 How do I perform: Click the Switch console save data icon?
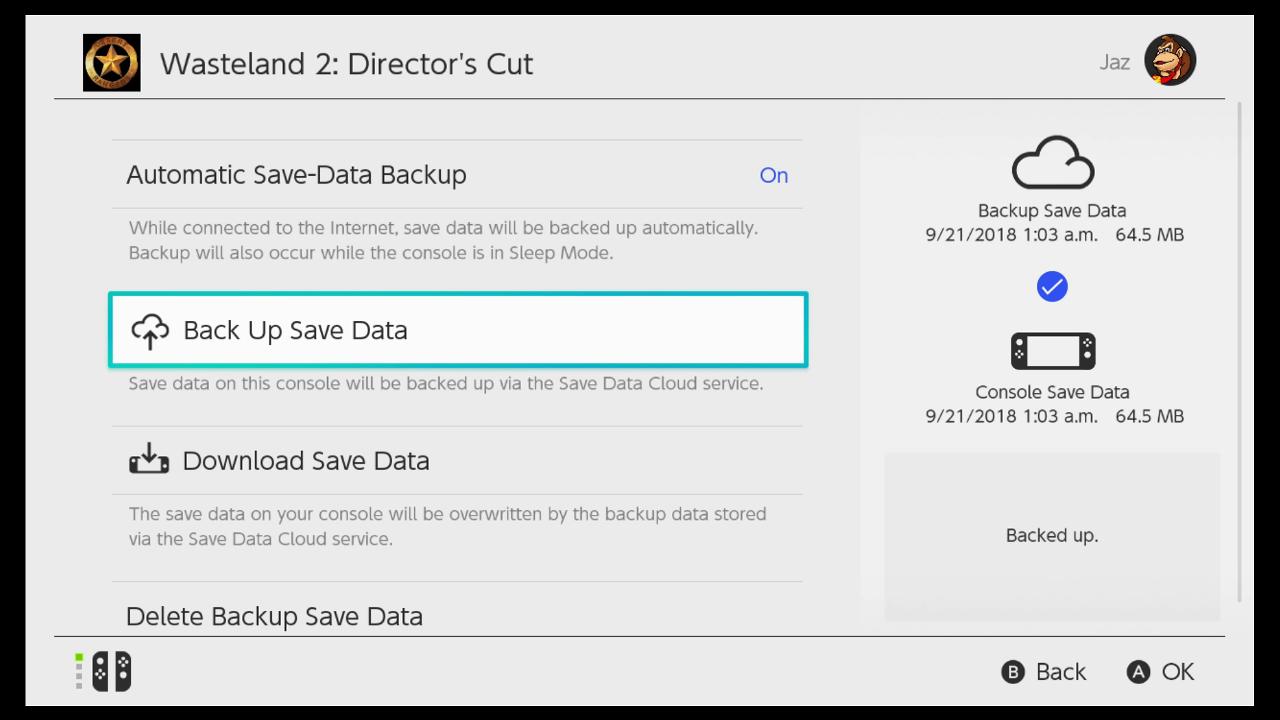(x=1052, y=351)
